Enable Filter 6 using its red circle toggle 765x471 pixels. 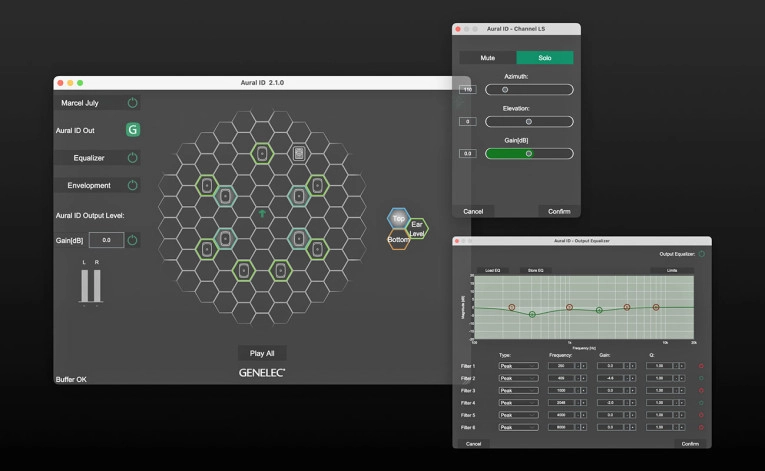click(701, 427)
